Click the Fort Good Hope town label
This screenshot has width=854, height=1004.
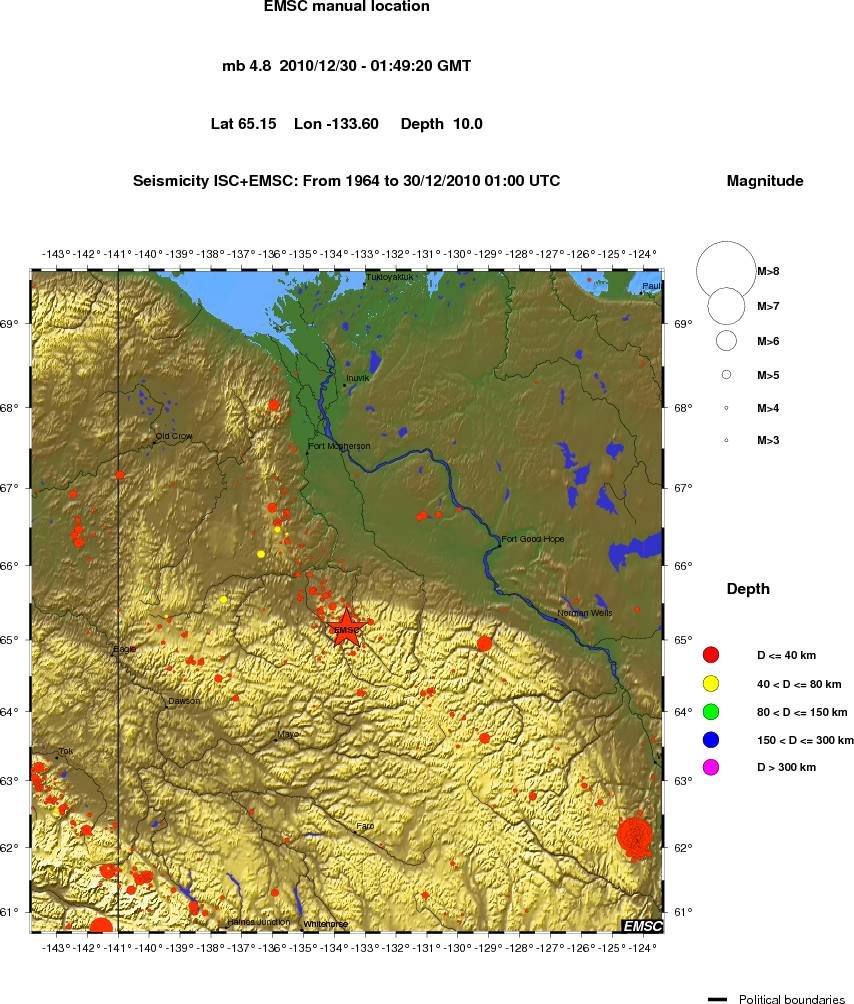[x=533, y=539]
